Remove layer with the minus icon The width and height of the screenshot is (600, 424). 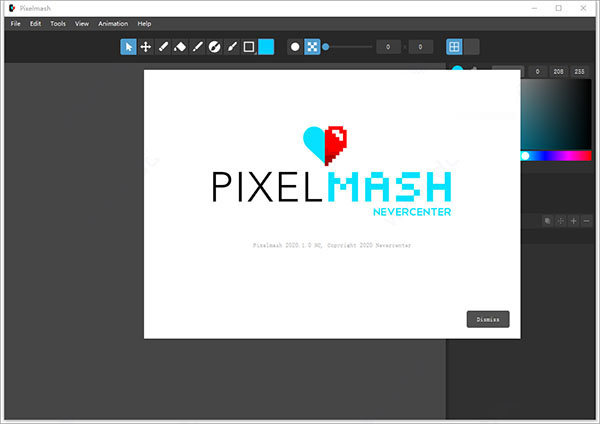pos(586,221)
